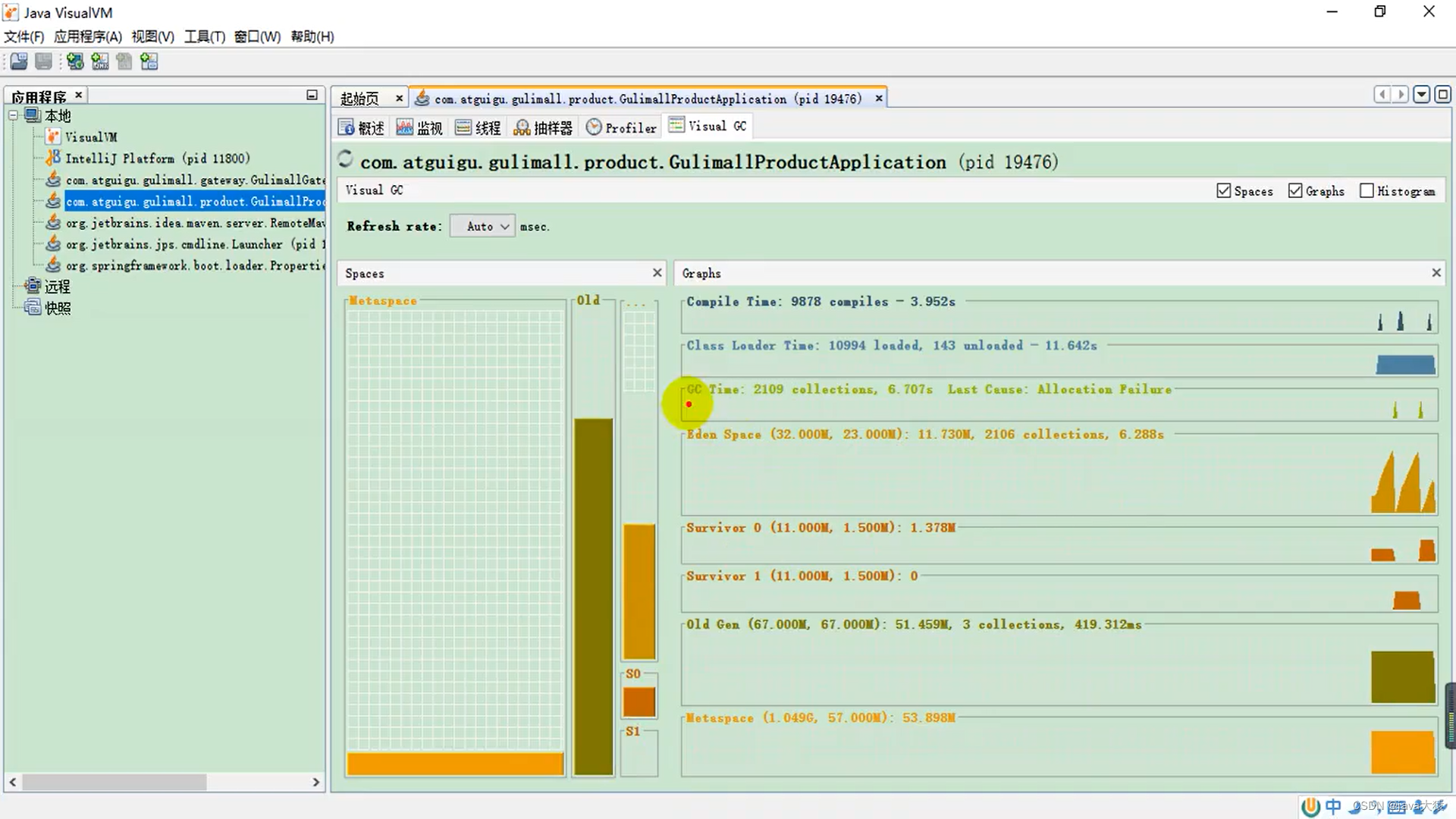Close the Spaces panel

point(657,272)
